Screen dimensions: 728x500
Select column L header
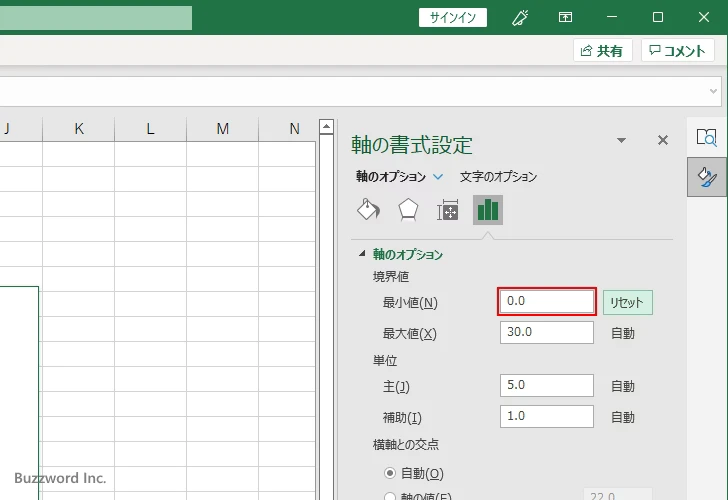pos(150,129)
